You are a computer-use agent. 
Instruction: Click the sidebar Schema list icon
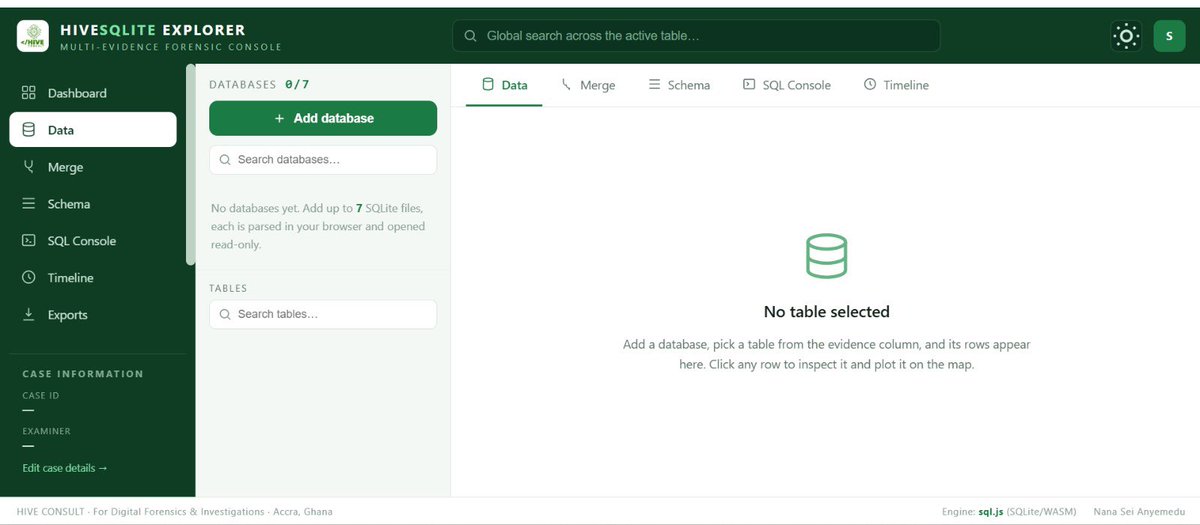pyautogui.click(x=28, y=204)
